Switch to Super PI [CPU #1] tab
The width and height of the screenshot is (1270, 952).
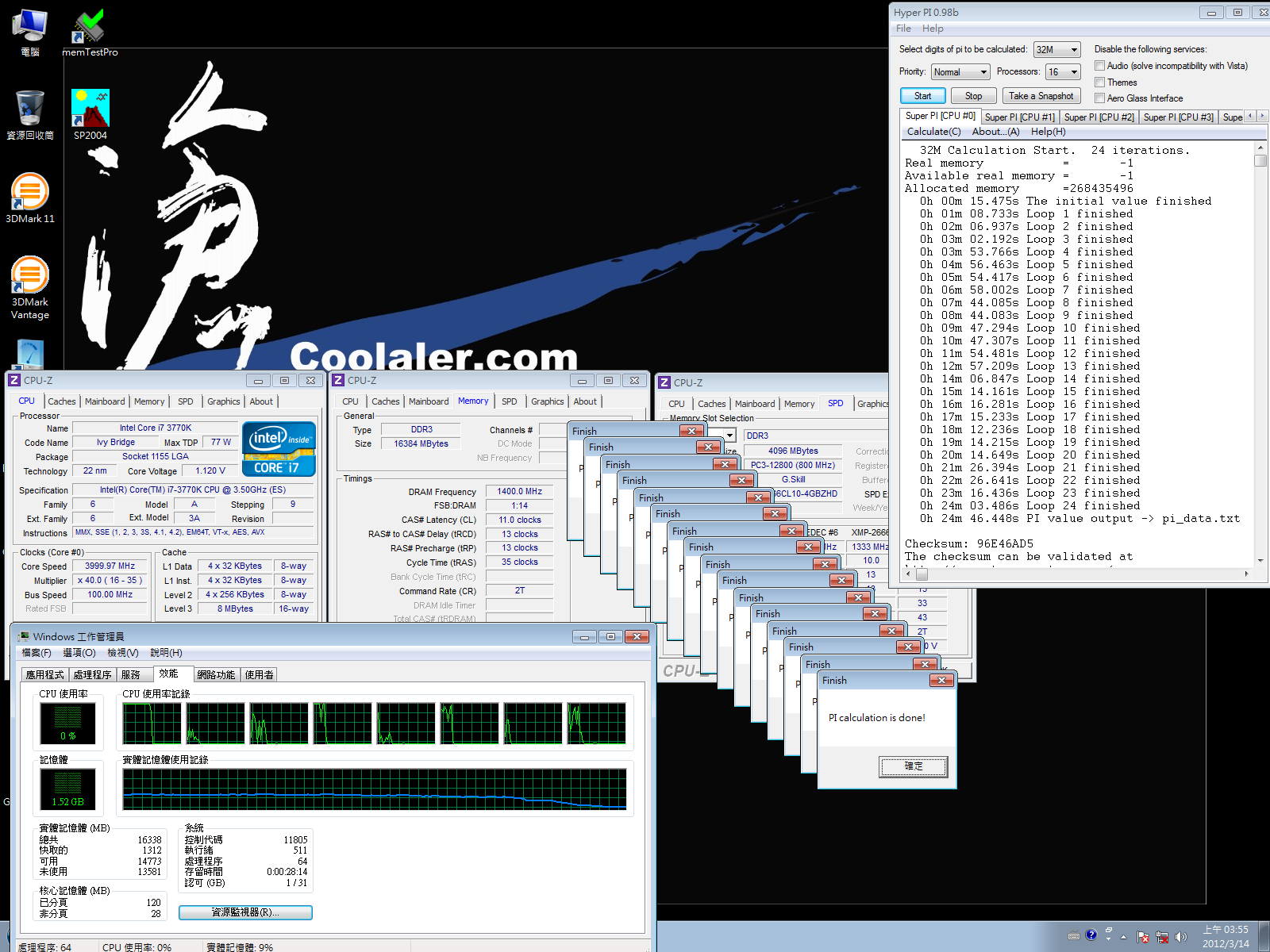pyautogui.click(x=1020, y=117)
